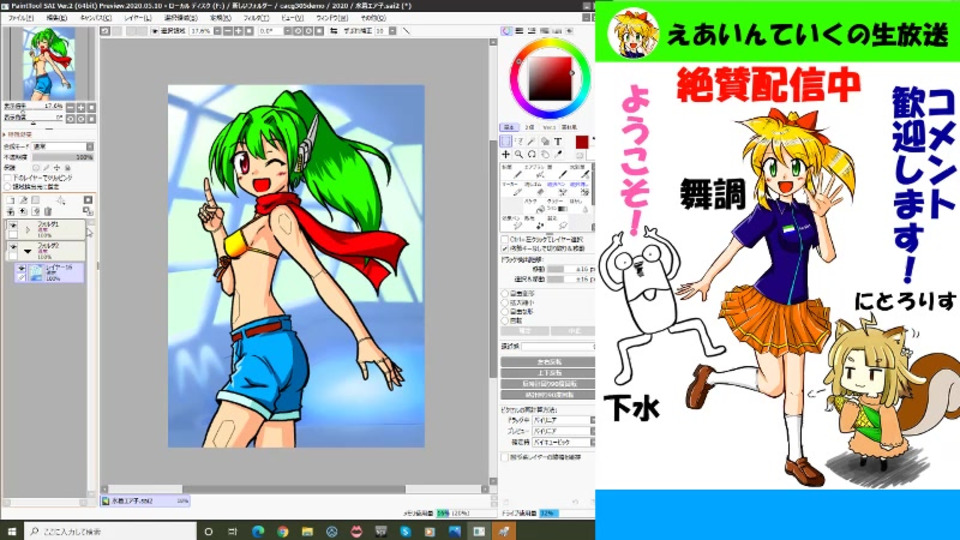Activate the Eyedropper color picker tool
Image resolution: width=960 pixels, height=540 pixels.
click(x=558, y=155)
